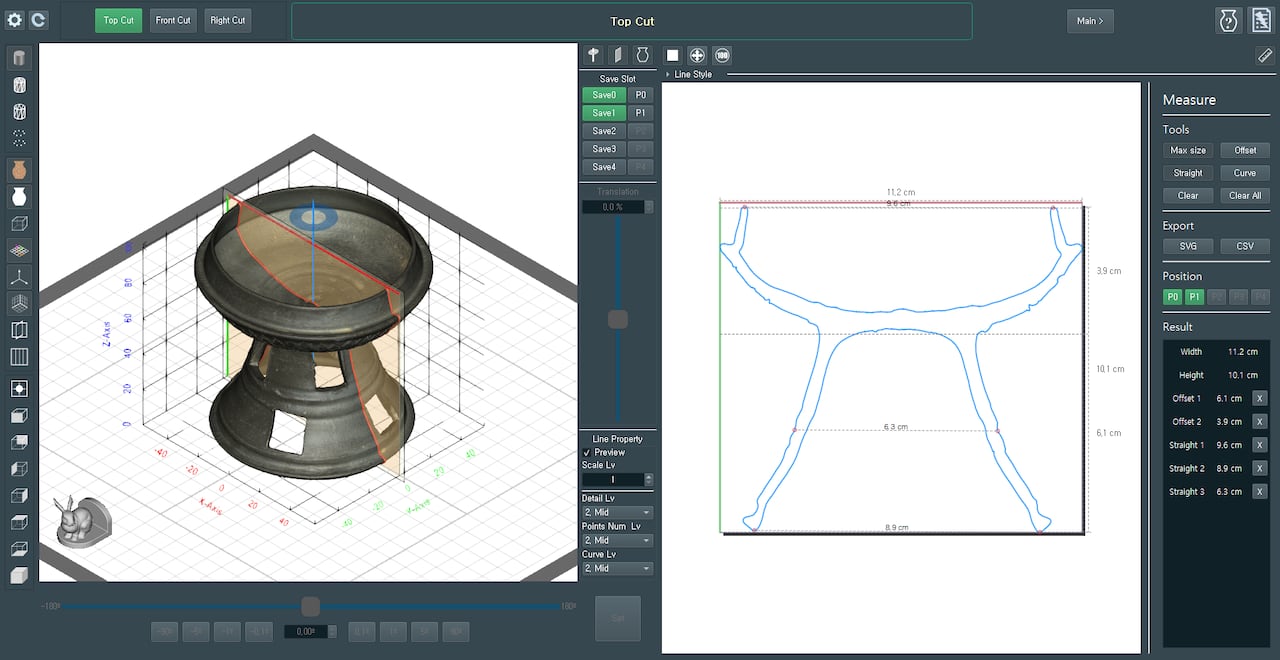Select the point cloud display icon
1280x660 pixels.
point(19,138)
